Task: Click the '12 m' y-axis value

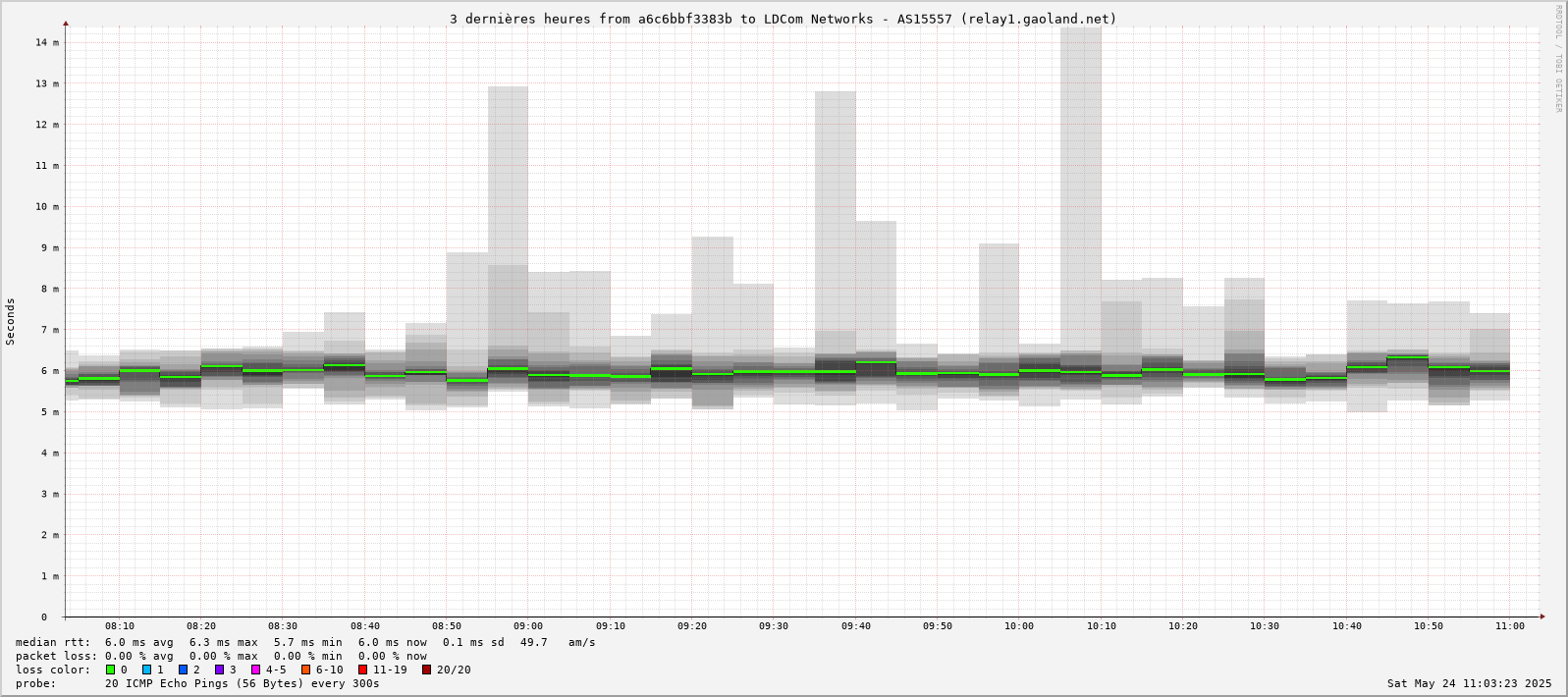Action: [47, 125]
